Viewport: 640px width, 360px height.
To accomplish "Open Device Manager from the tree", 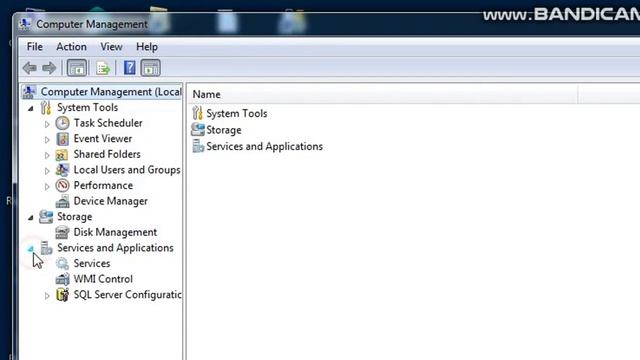I will point(111,201).
